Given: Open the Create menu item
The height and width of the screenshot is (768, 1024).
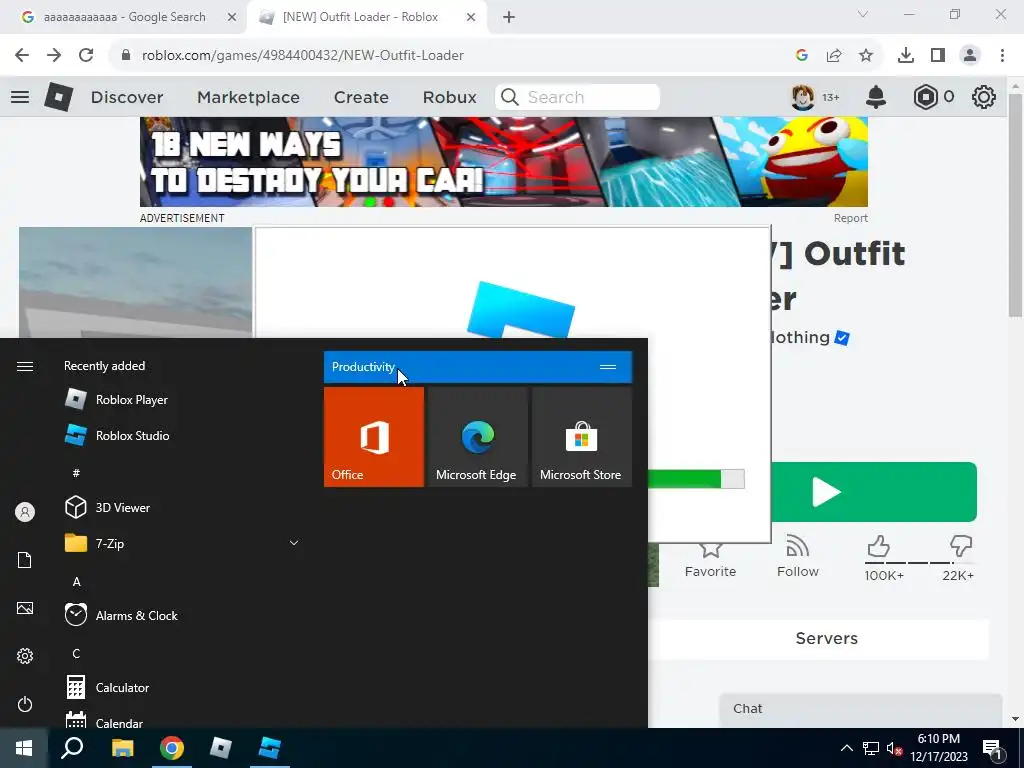Looking at the screenshot, I should pyautogui.click(x=361, y=97).
